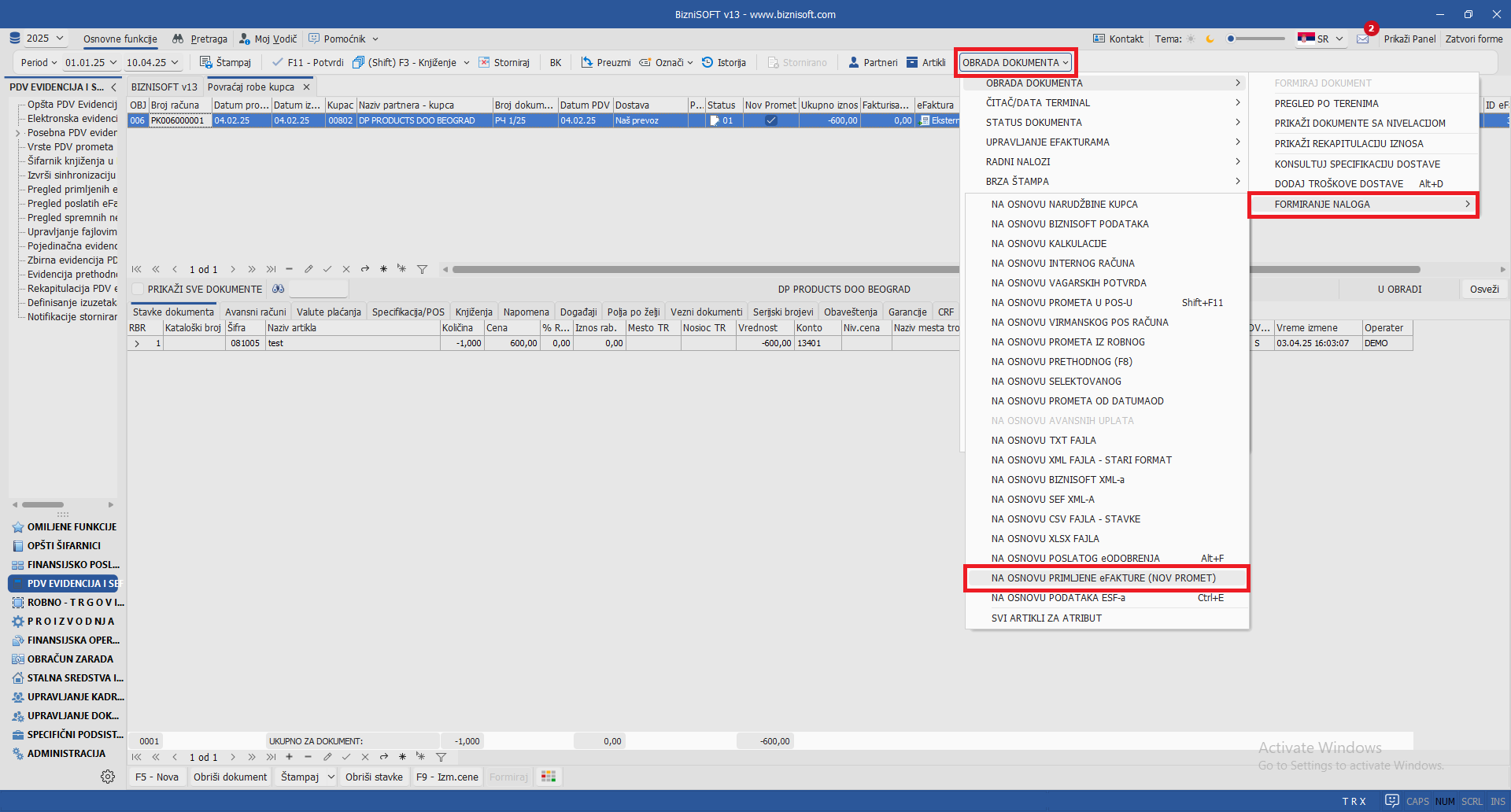1511x812 pixels.
Task: Open the mail notifications envelope icon
Action: pos(1362,39)
